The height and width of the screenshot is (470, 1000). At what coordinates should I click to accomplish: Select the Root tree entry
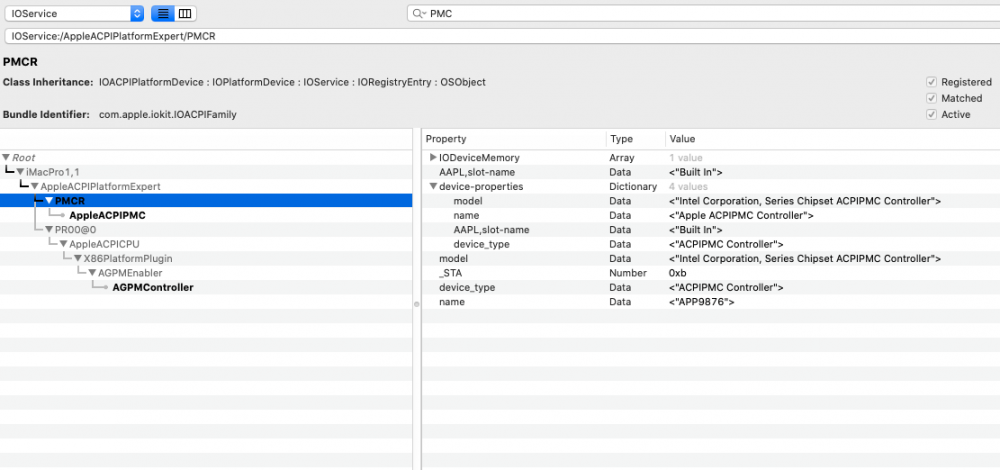[24, 158]
